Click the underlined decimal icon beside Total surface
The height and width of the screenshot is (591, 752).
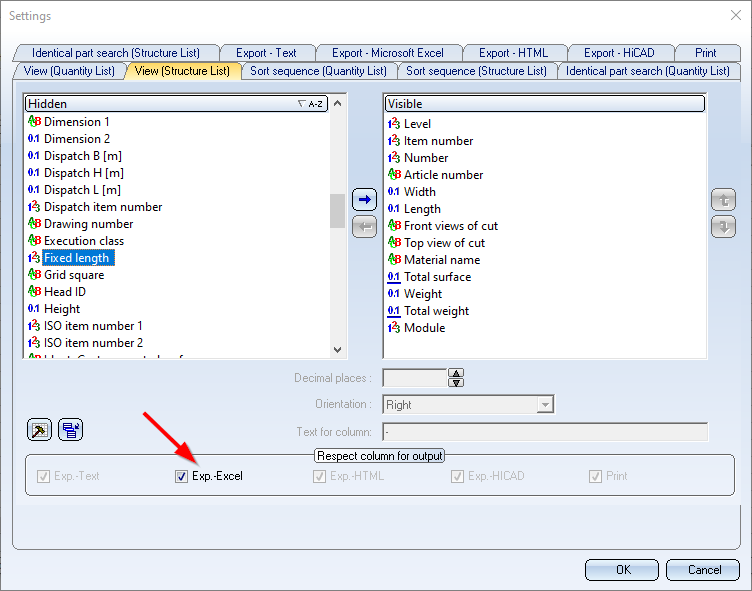394,277
